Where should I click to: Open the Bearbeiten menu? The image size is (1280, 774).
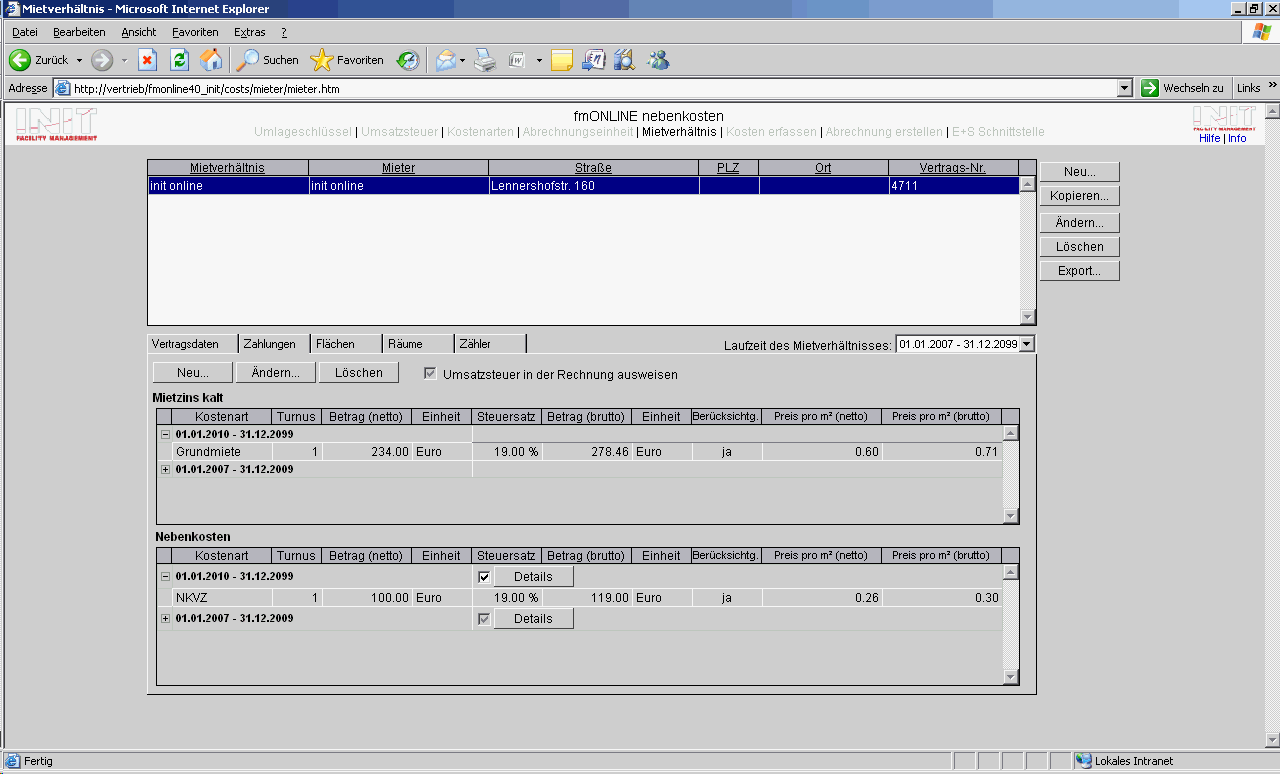click(79, 32)
